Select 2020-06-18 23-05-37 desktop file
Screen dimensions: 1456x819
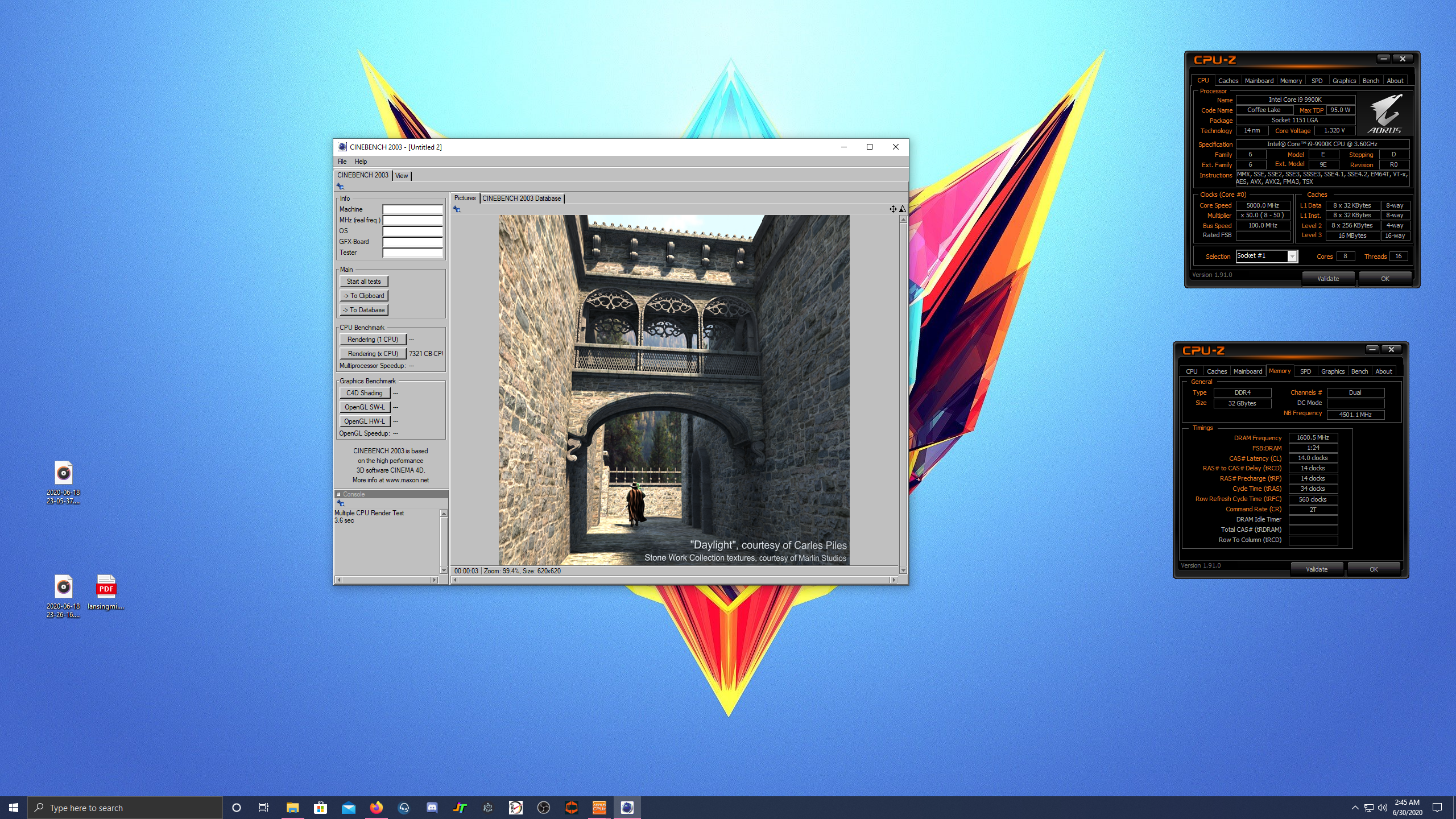coord(63,482)
